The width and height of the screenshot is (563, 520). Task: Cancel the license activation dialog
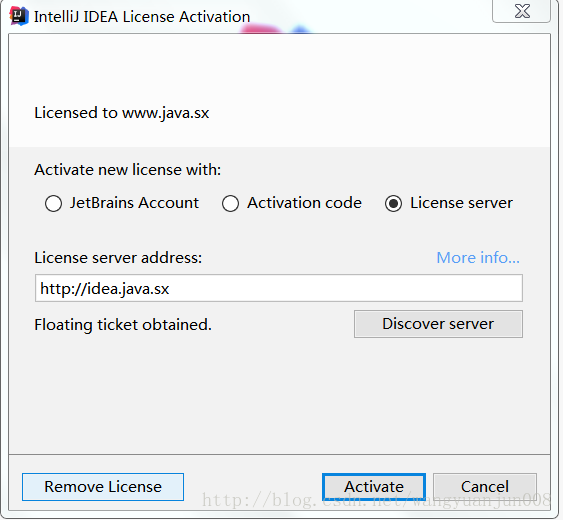(x=485, y=487)
